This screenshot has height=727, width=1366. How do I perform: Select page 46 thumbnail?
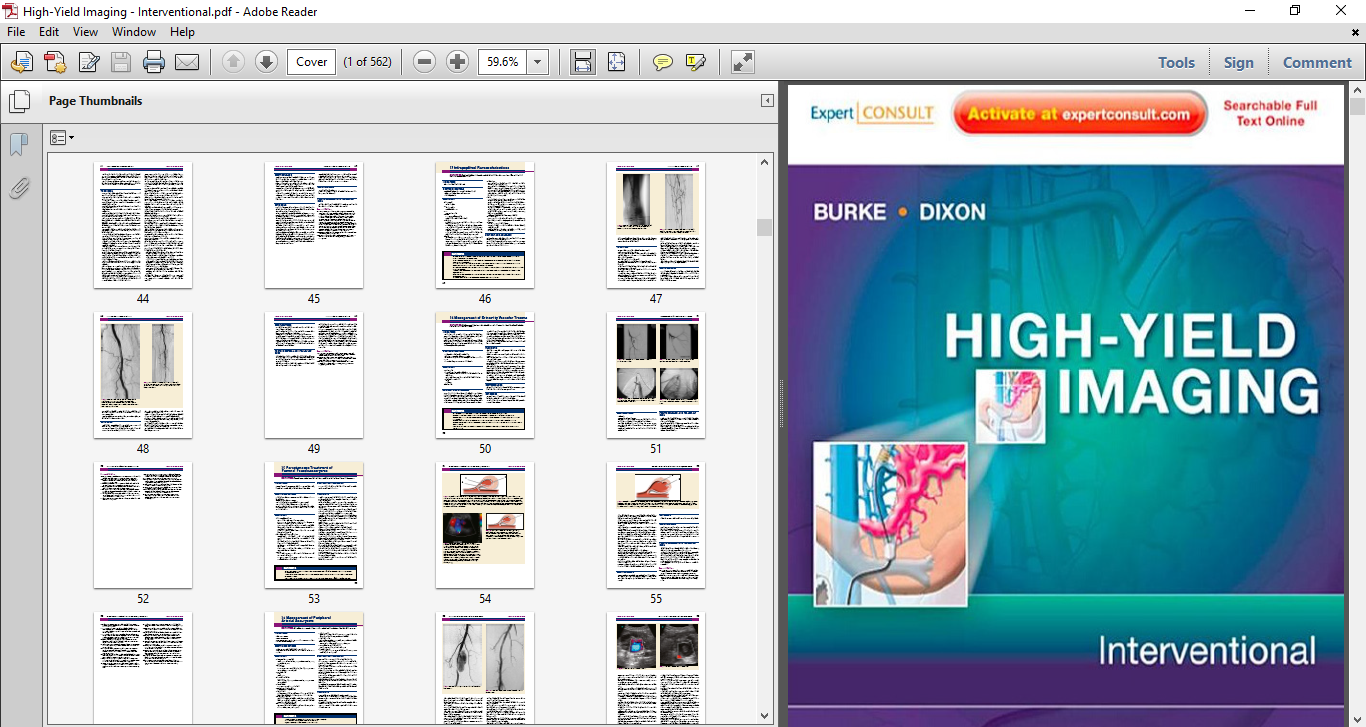485,225
